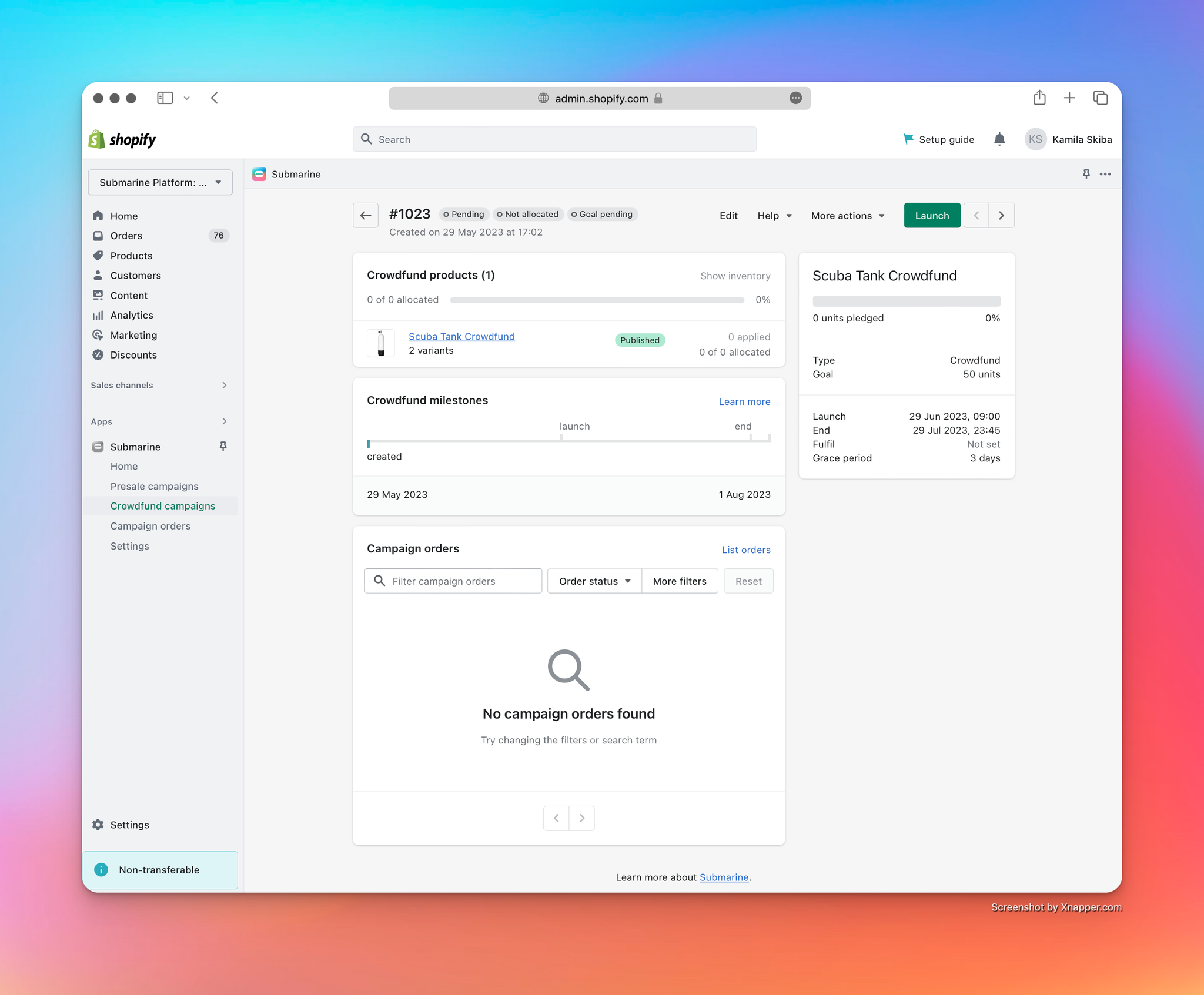
Task: Click the Launch campaign button
Action: coord(931,215)
